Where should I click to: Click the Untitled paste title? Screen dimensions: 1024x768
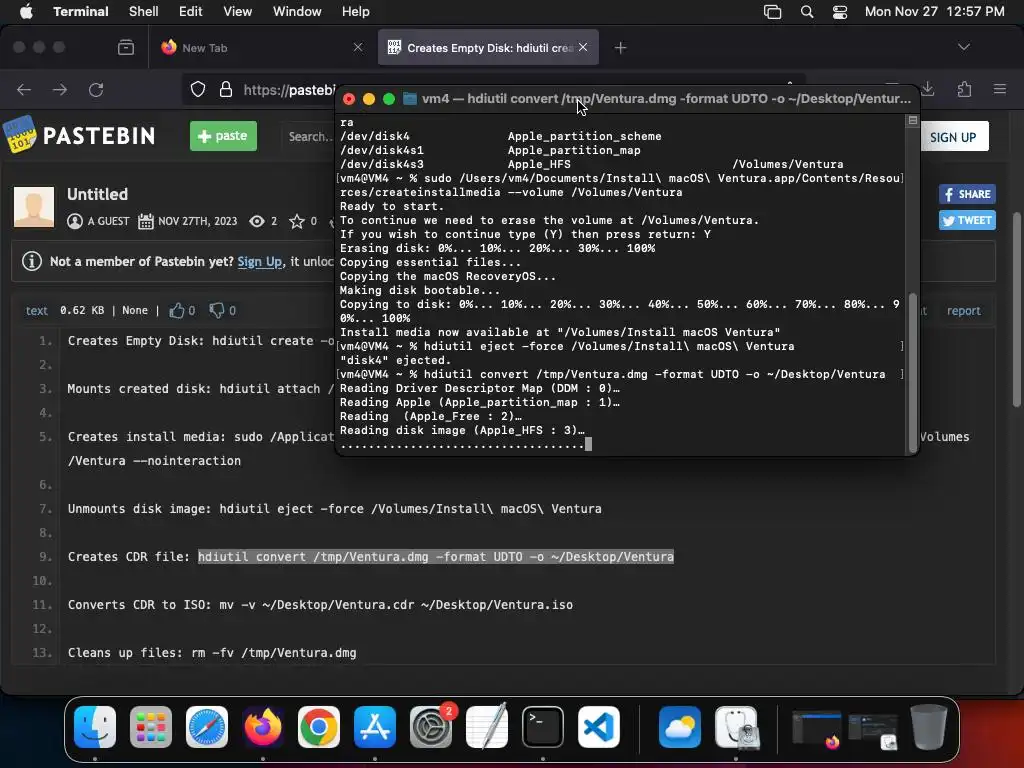coord(97,194)
